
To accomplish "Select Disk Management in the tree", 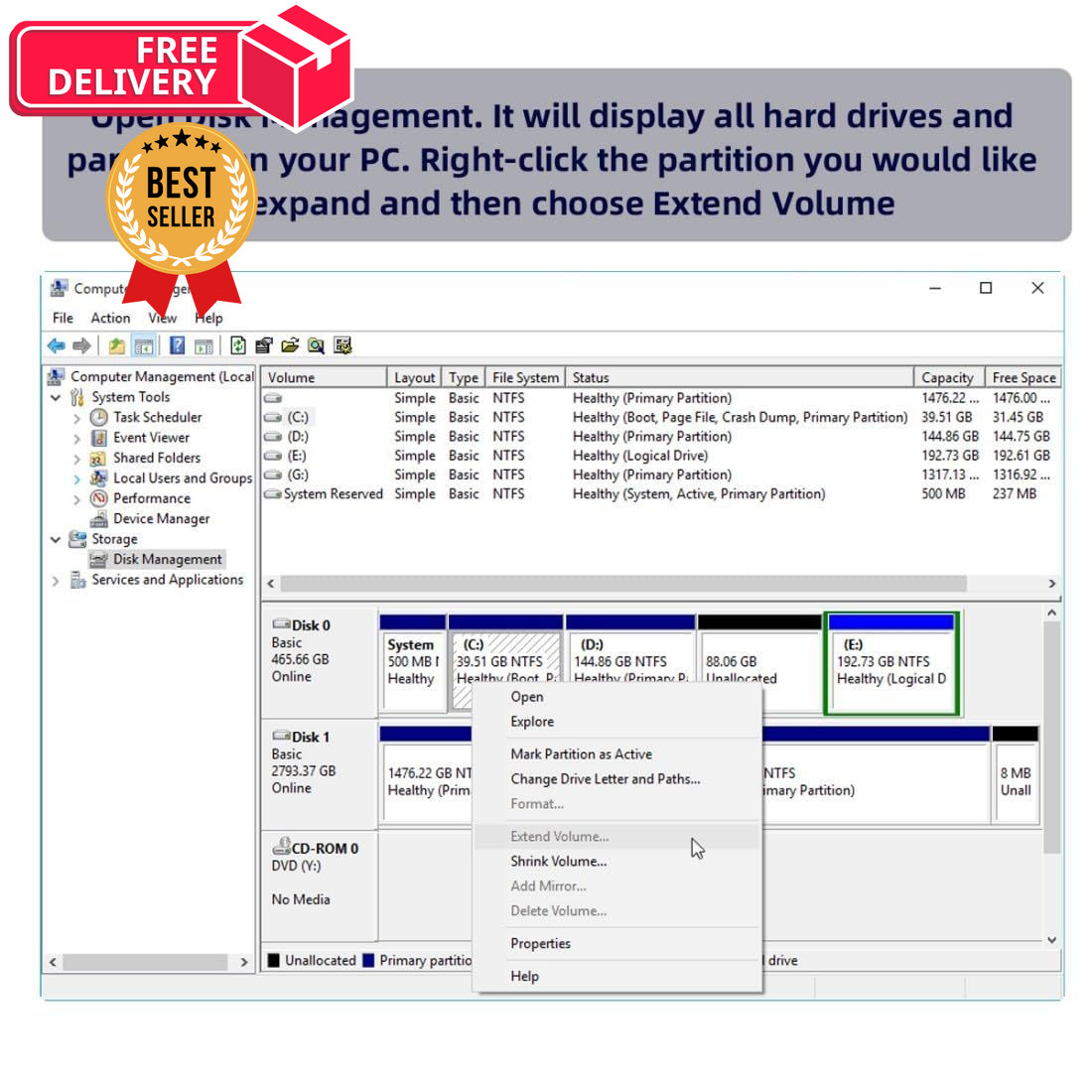I will click(x=167, y=559).
